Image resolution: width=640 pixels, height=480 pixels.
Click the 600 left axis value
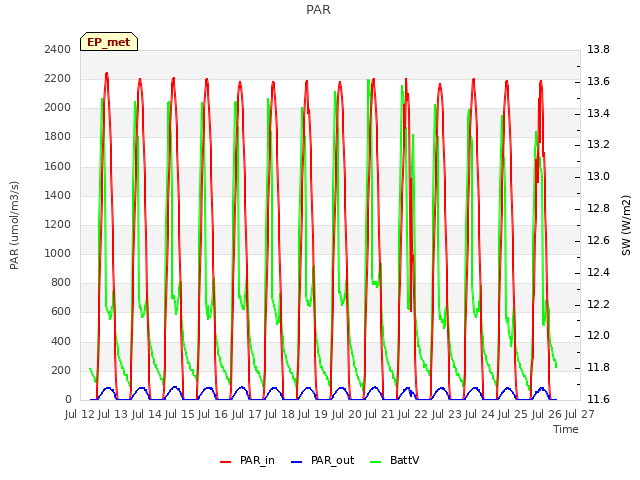61,311
